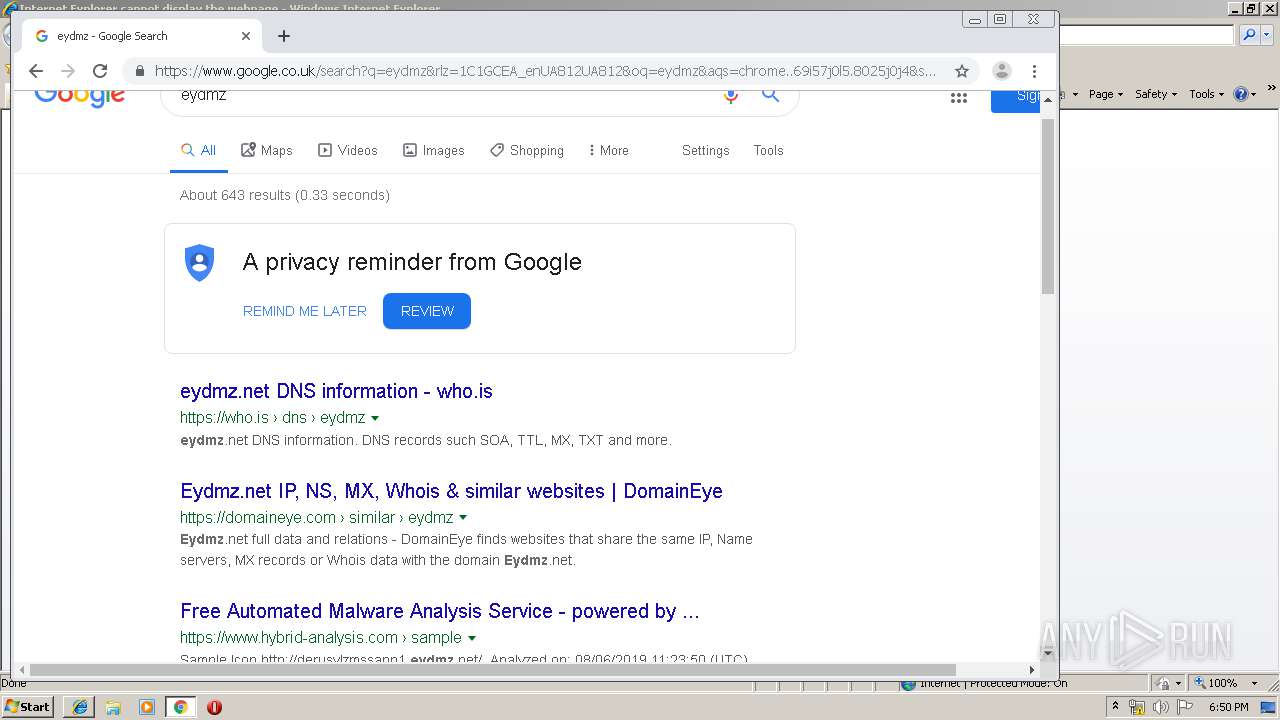Screen dimensions: 1280x720
Task: Click the About 643 results text
Action: [285, 195]
